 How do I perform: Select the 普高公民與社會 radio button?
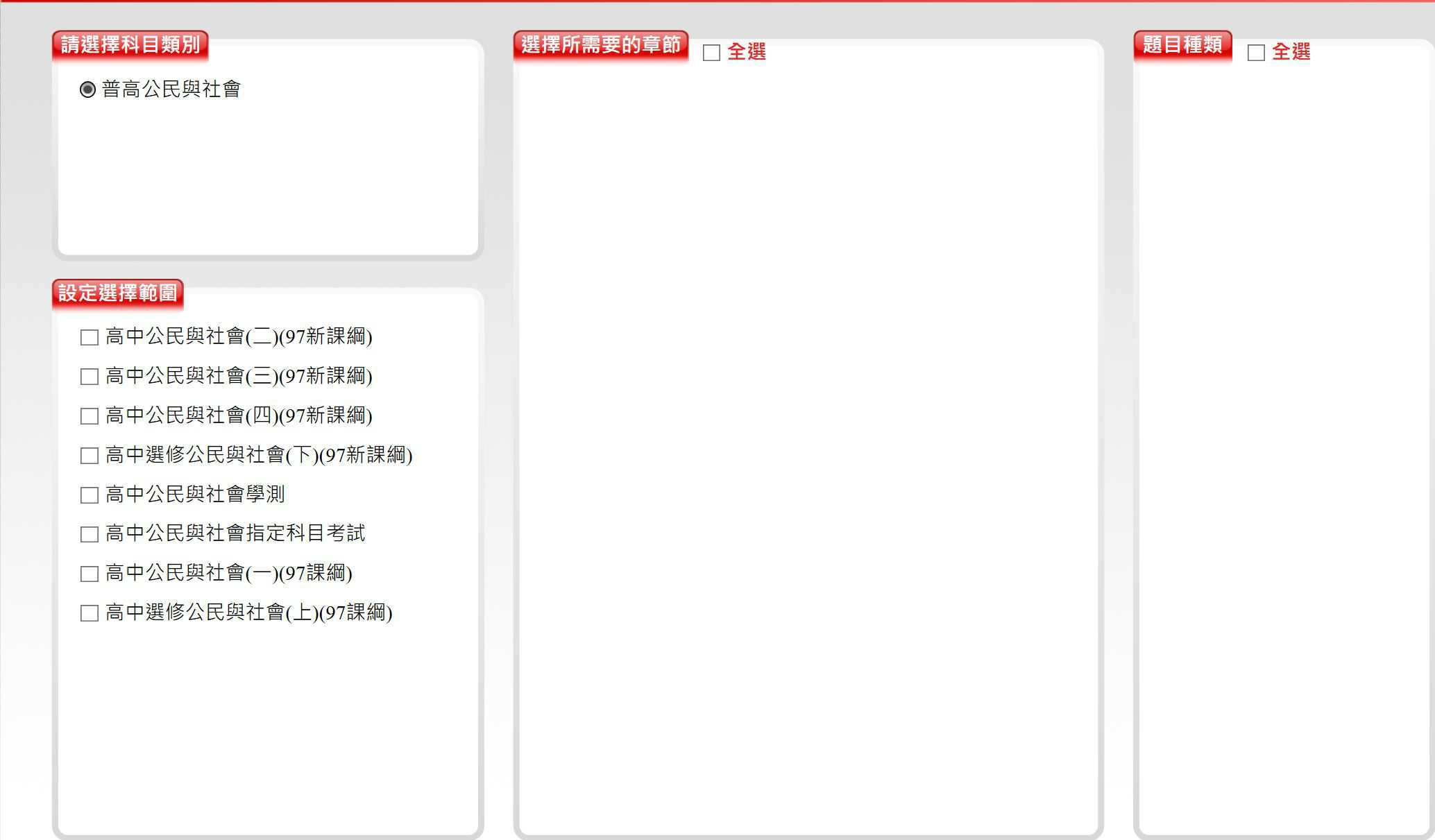coord(87,89)
